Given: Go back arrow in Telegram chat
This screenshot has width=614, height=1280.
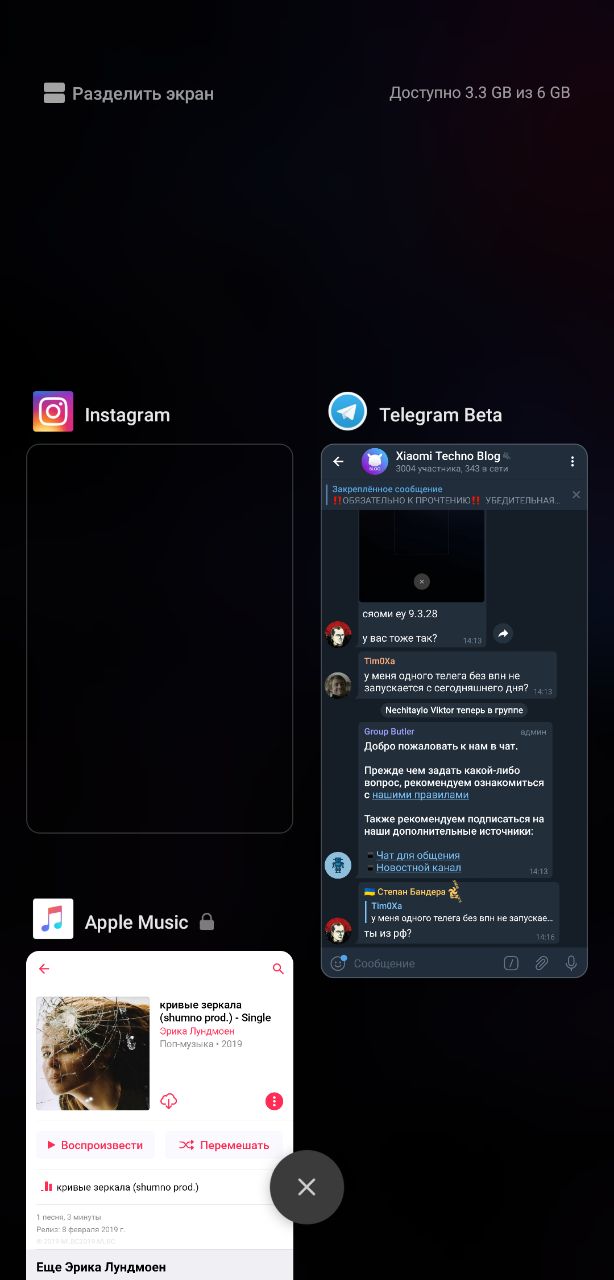Looking at the screenshot, I should coord(338,462).
